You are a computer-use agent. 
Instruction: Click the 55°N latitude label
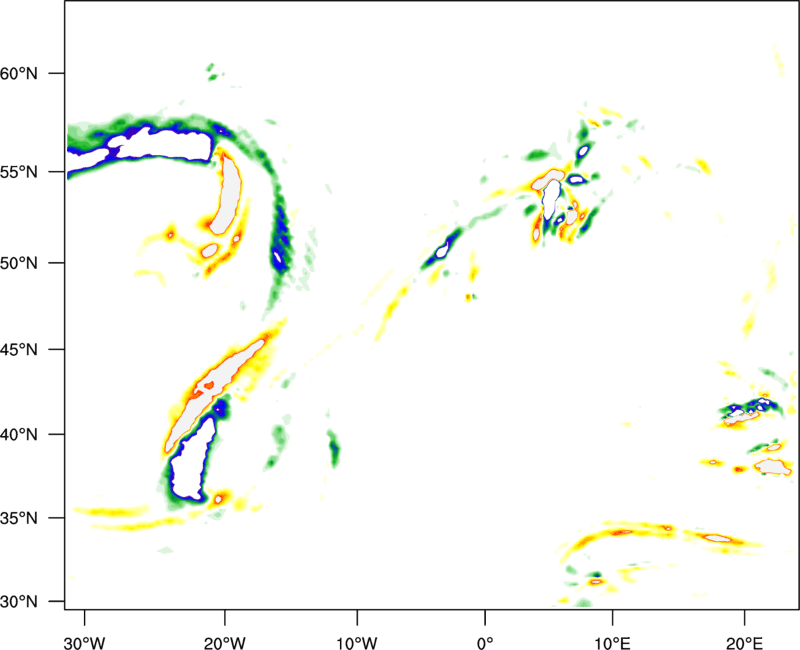(19, 172)
